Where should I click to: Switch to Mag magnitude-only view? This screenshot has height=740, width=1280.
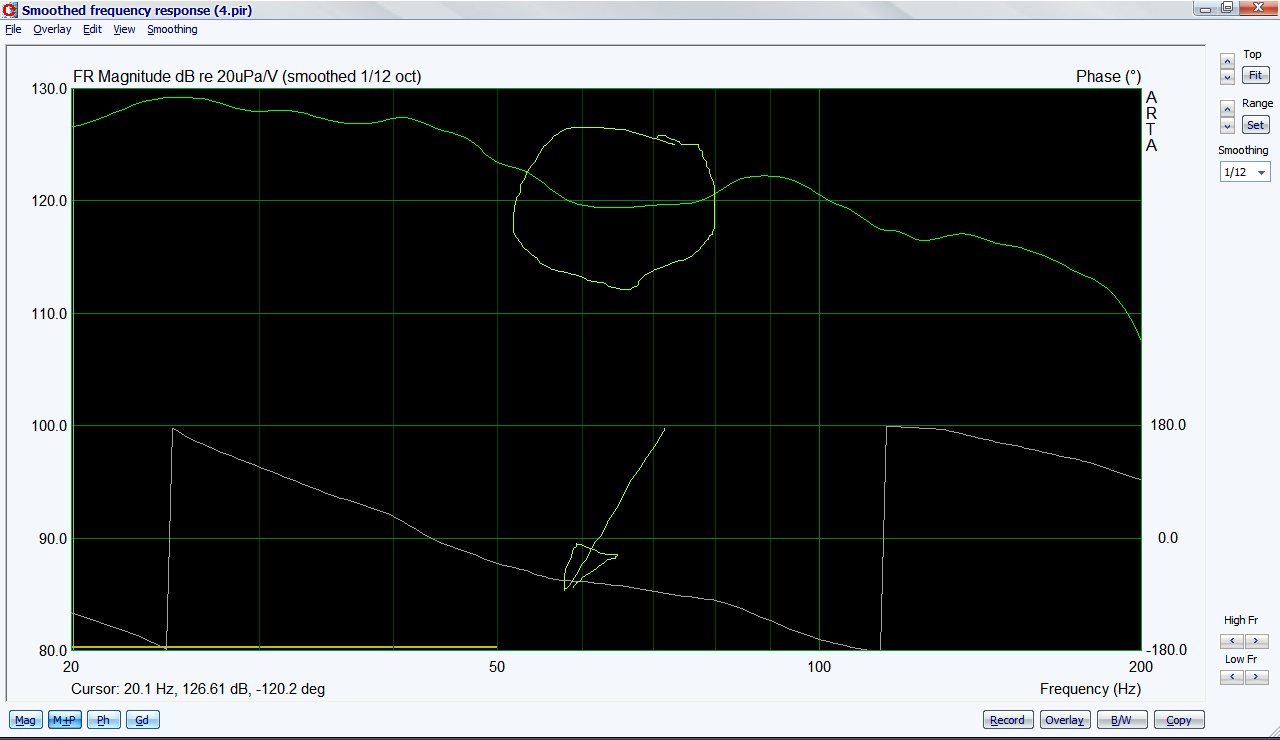point(25,720)
